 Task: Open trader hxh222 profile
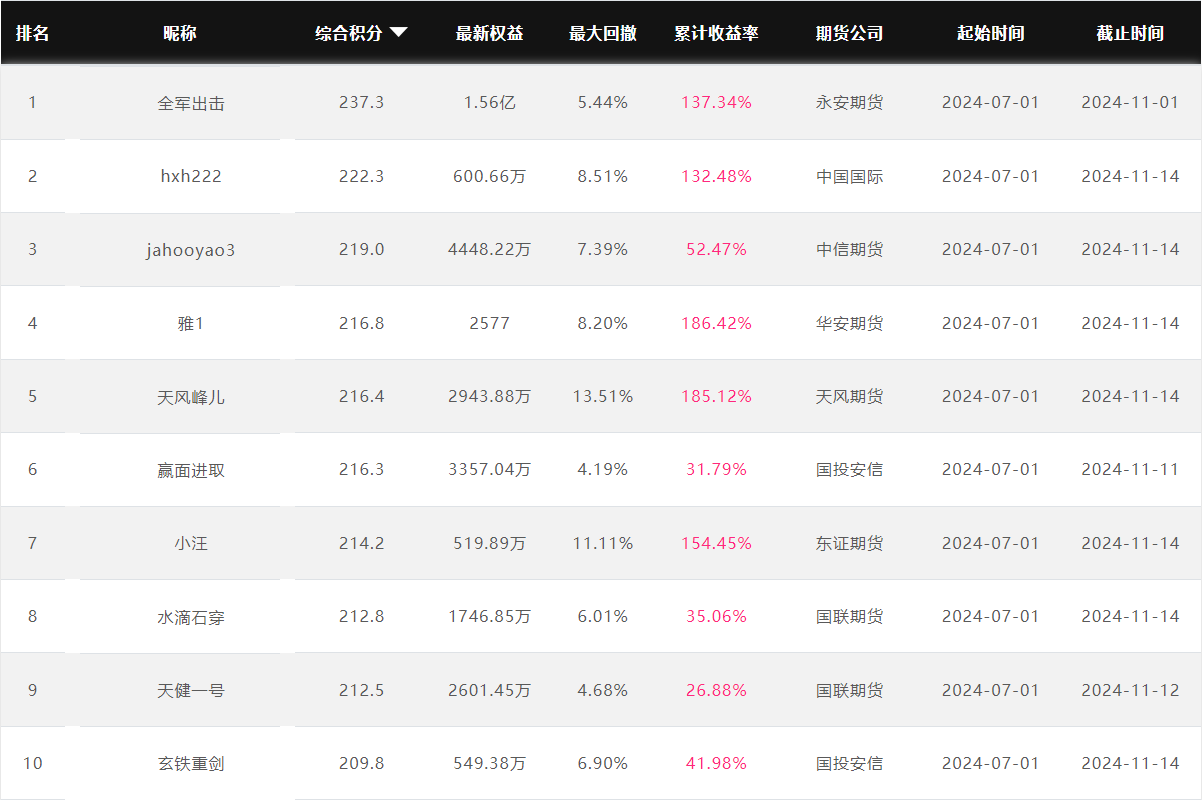(x=191, y=176)
